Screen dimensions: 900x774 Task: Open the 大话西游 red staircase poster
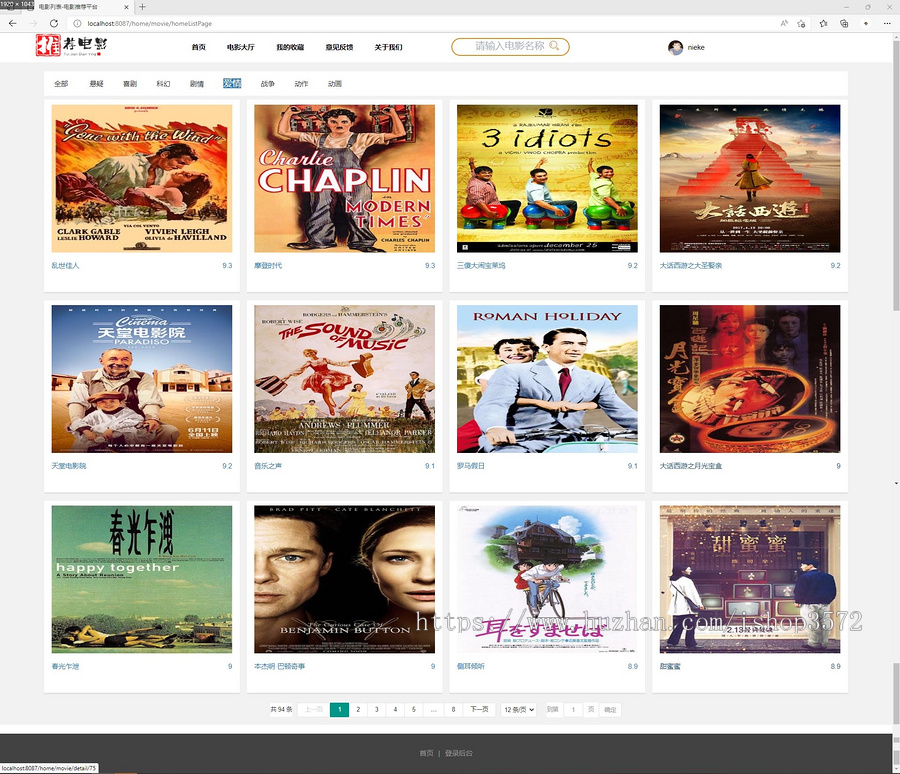(750, 179)
